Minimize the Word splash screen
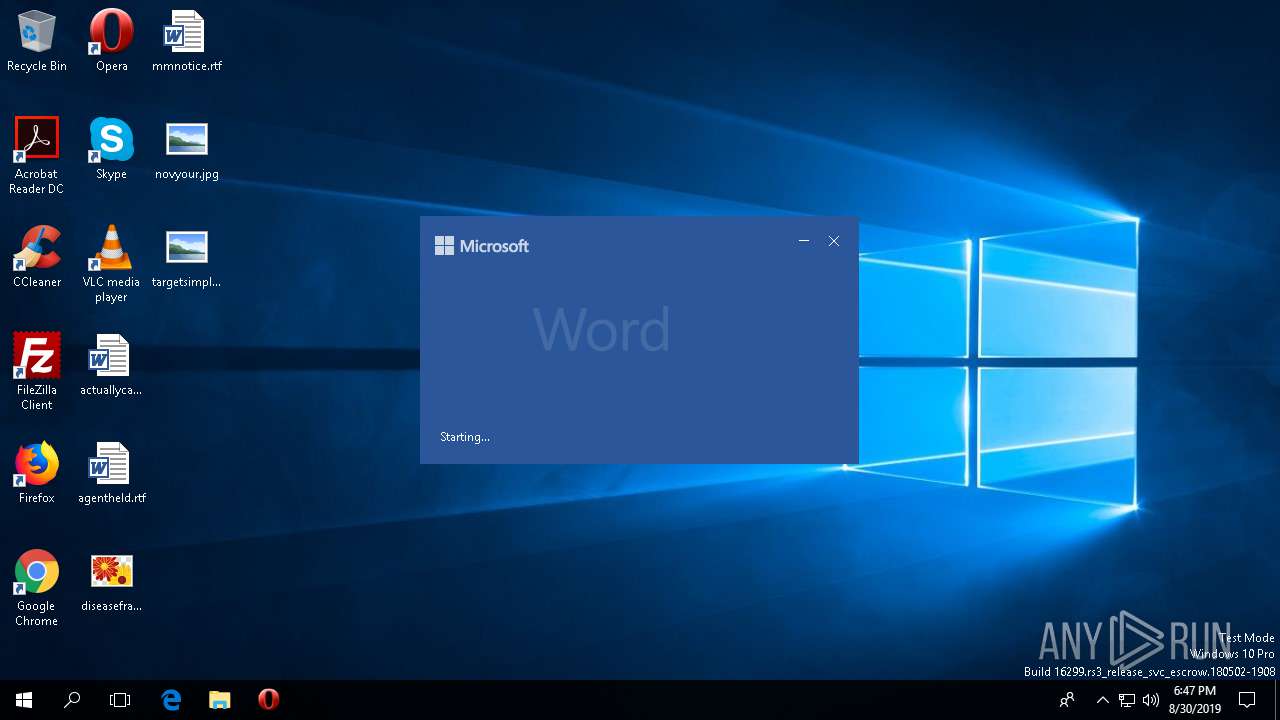 click(804, 241)
